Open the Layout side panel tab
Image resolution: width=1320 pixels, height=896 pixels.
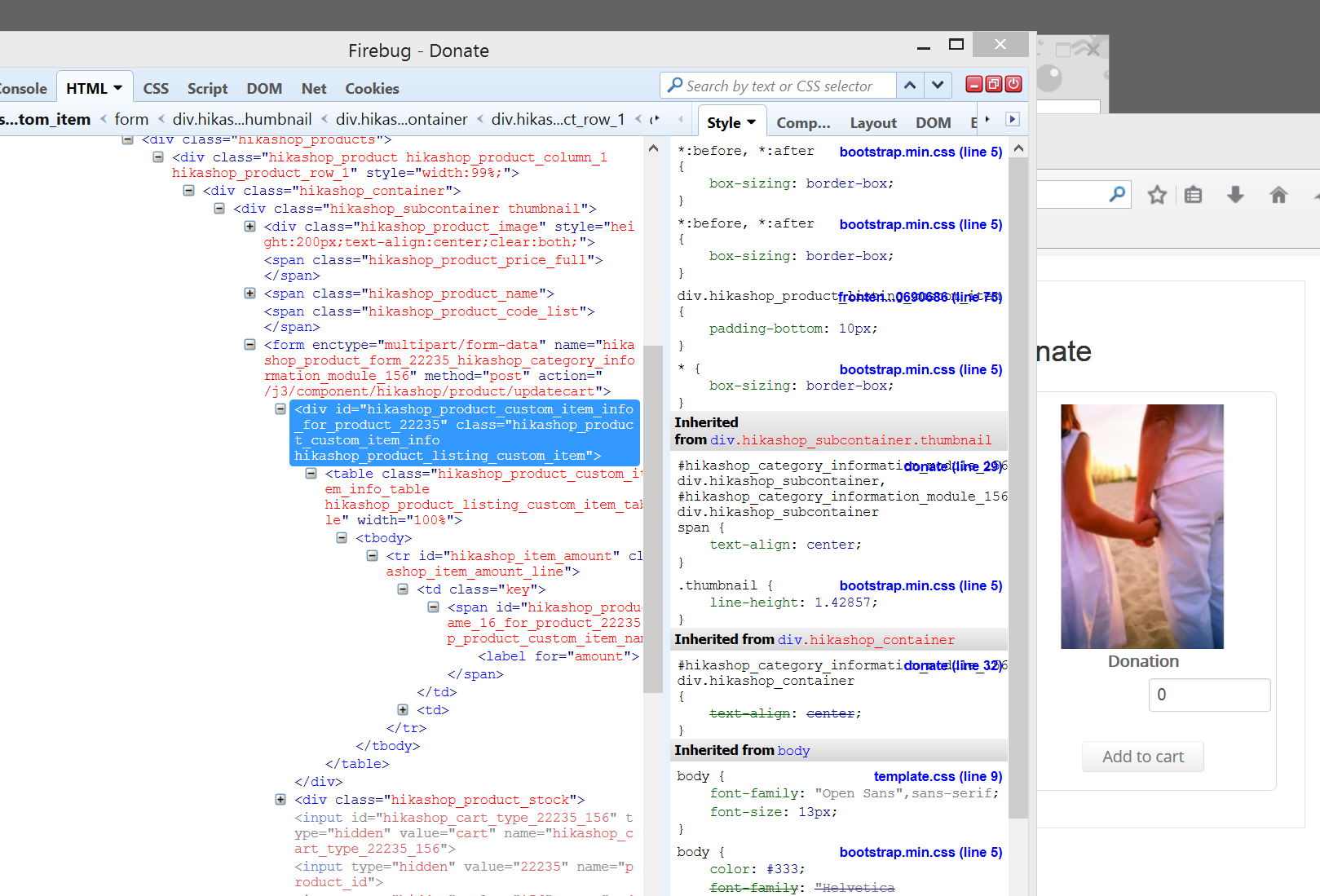(873, 123)
